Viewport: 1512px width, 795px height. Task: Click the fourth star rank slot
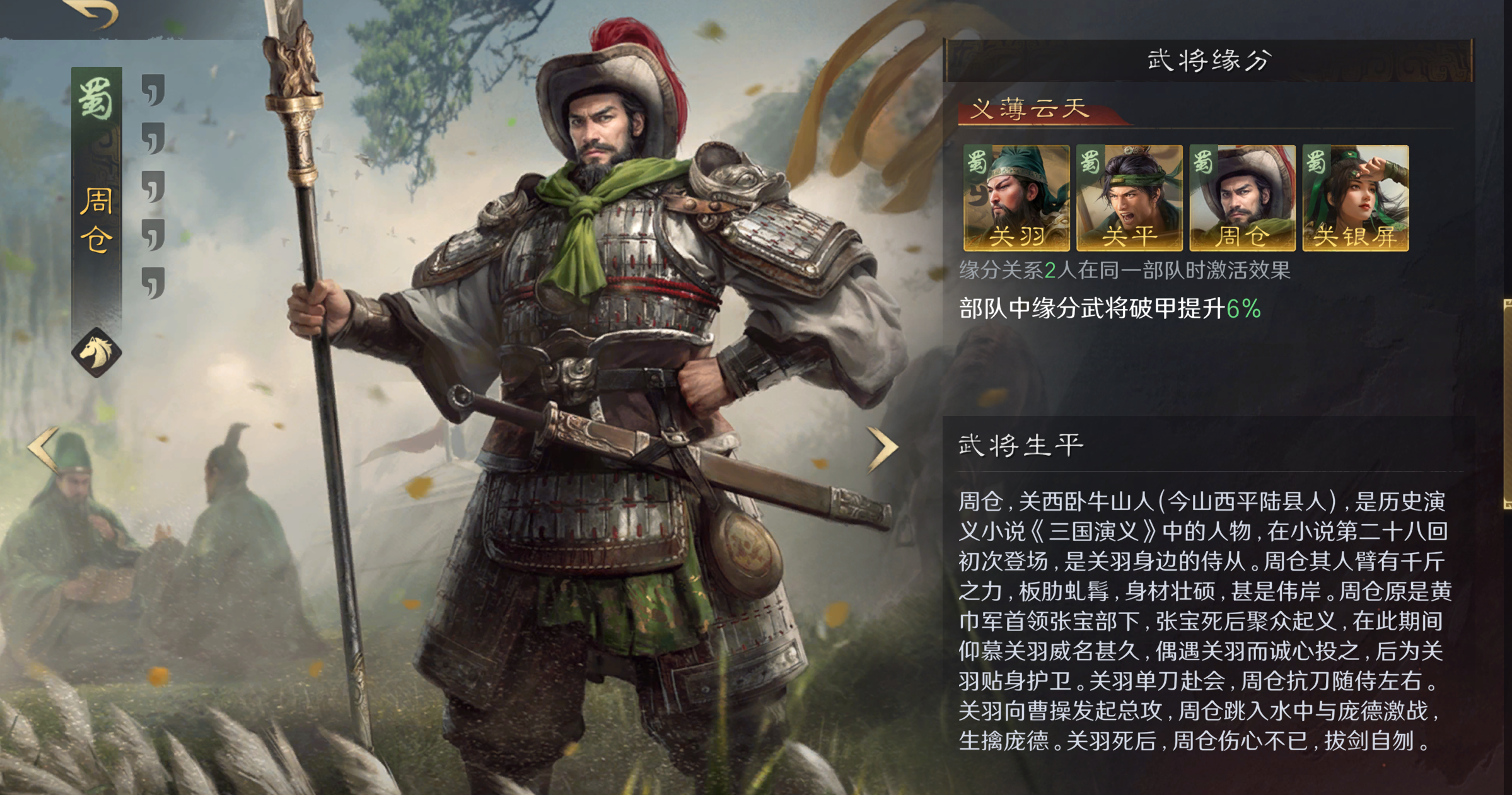[153, 235]
